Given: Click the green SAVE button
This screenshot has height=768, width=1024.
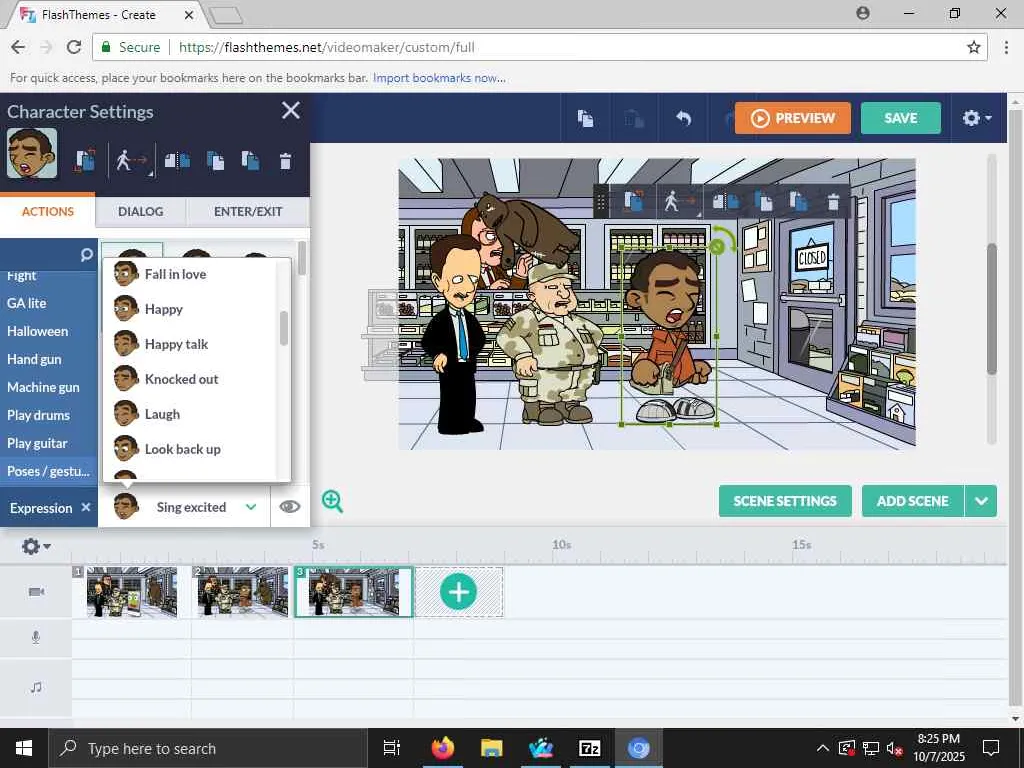Looking at the screenshot, I should point(901,118).
